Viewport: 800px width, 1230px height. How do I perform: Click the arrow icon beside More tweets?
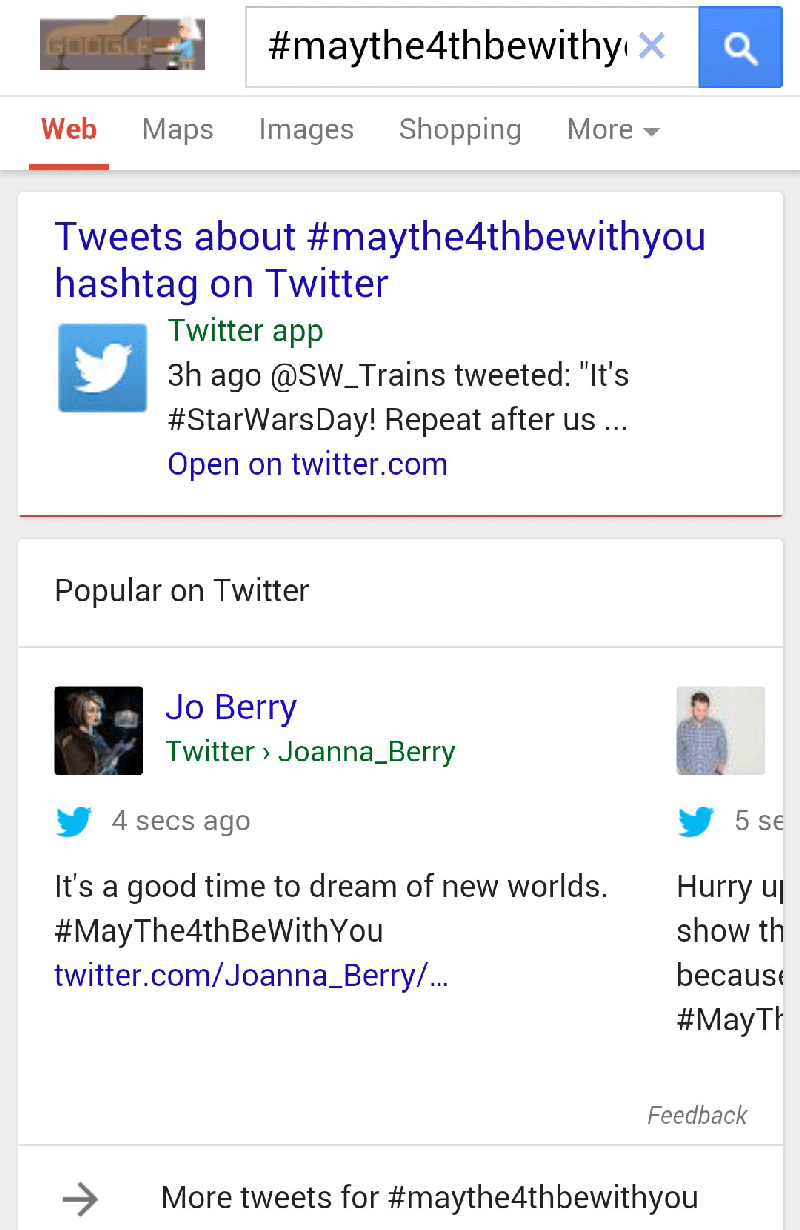pyautogui.click(x=80, y=1198)
